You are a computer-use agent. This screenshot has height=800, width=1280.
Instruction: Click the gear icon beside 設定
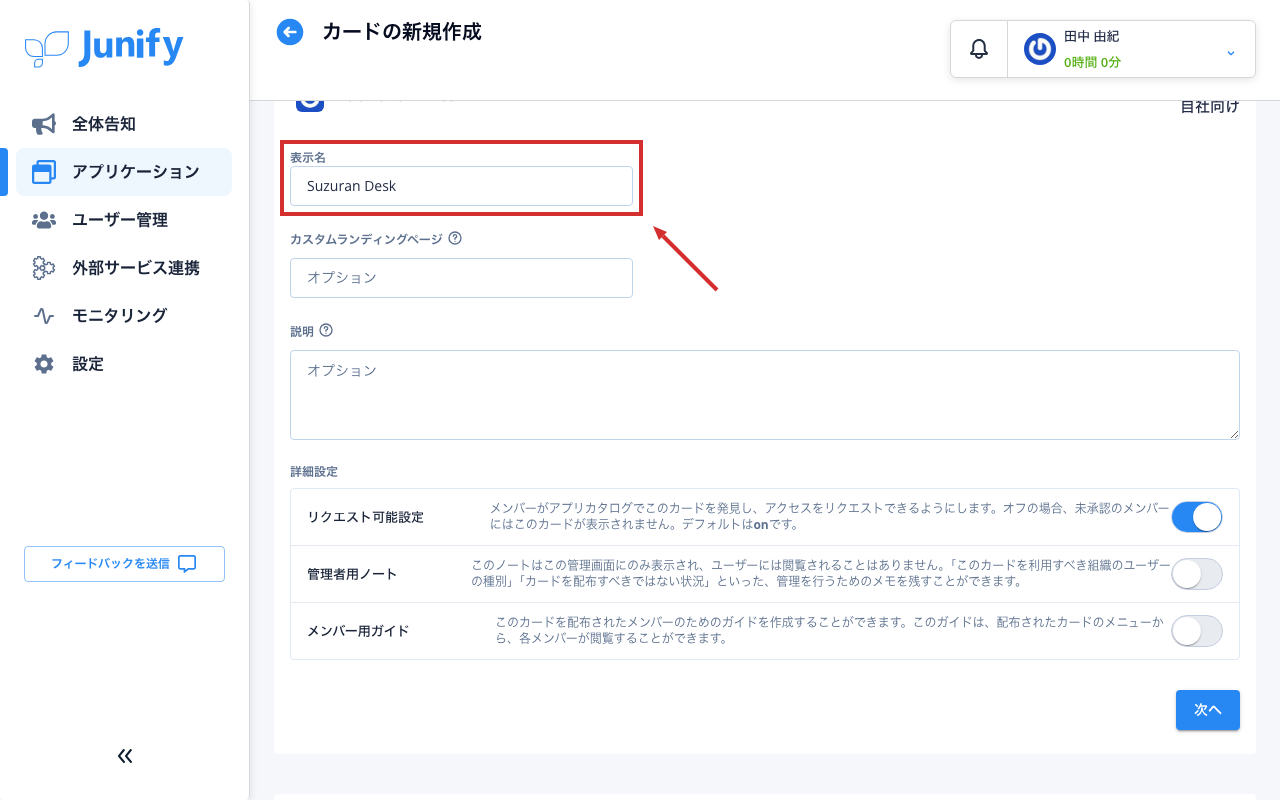click(44, 364)
